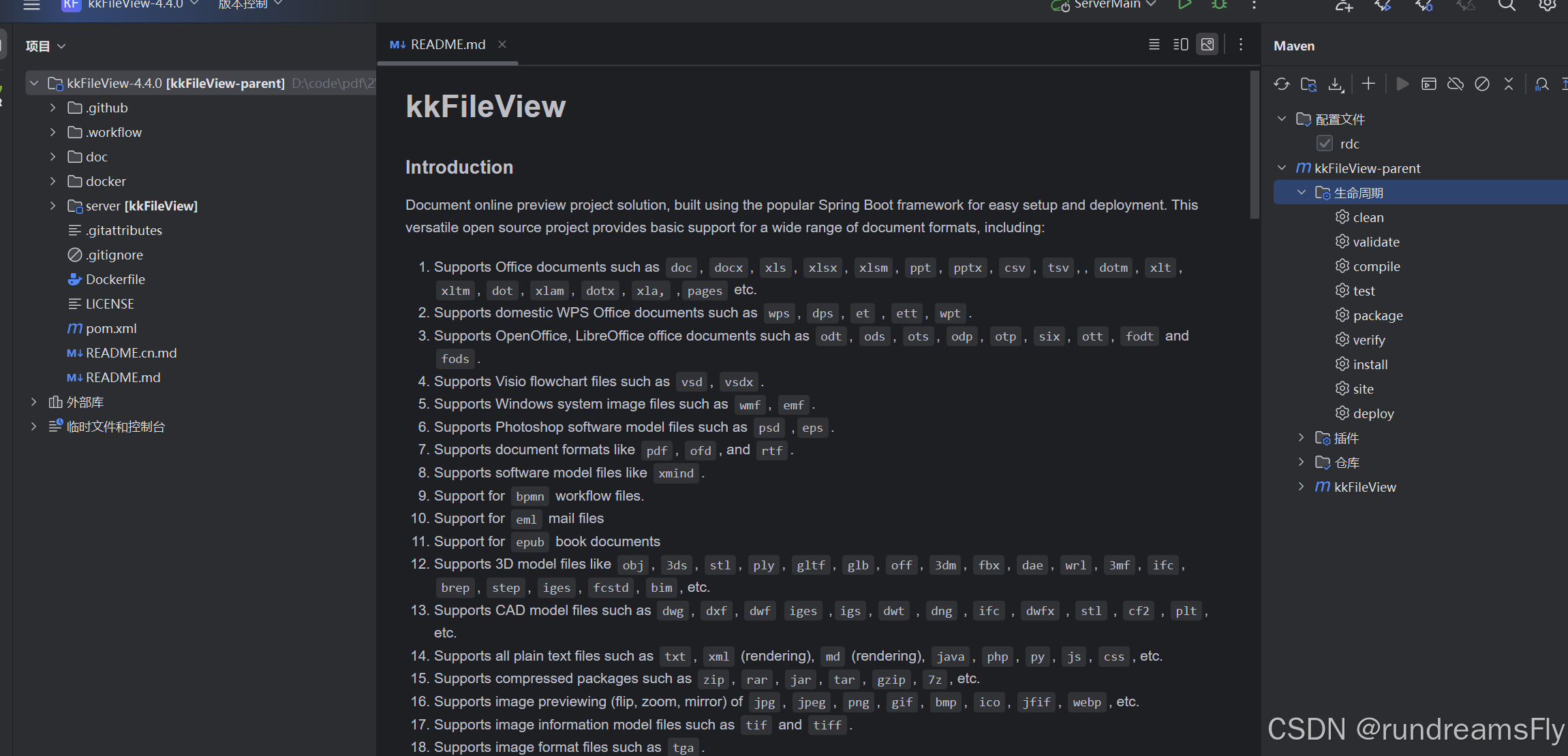
Task: Switch Markdown view to editor only
Action: click(1154, 44)
